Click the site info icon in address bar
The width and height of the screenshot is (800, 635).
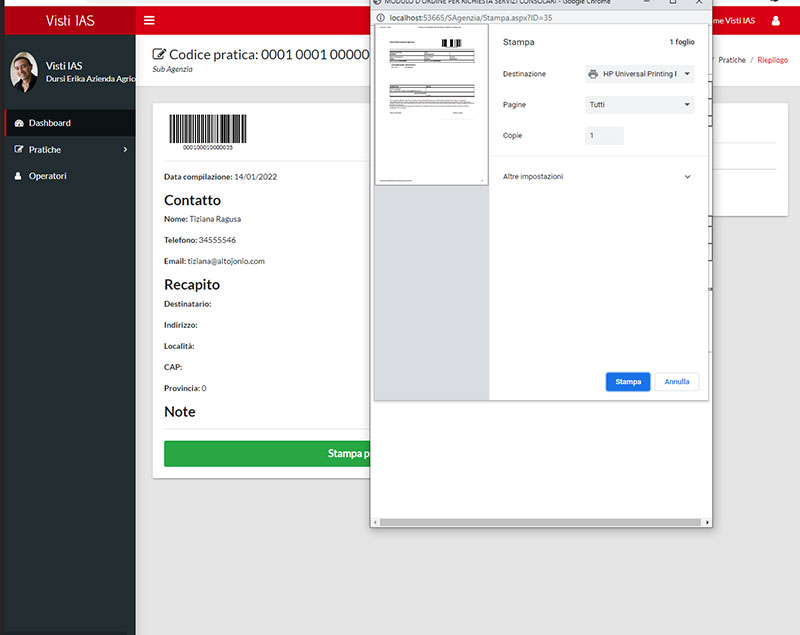pos(381,18)
